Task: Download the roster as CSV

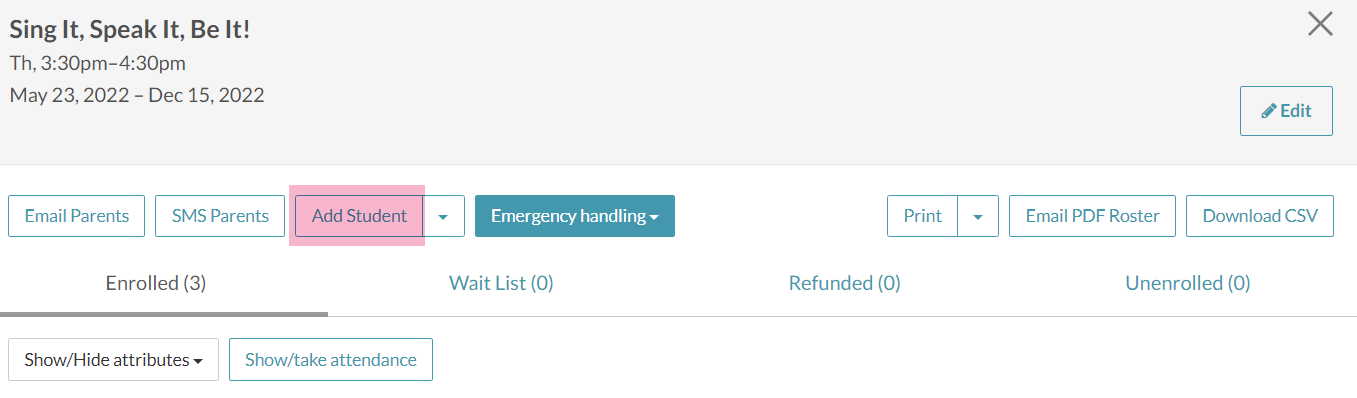Action: click(x=1260, y=216)
